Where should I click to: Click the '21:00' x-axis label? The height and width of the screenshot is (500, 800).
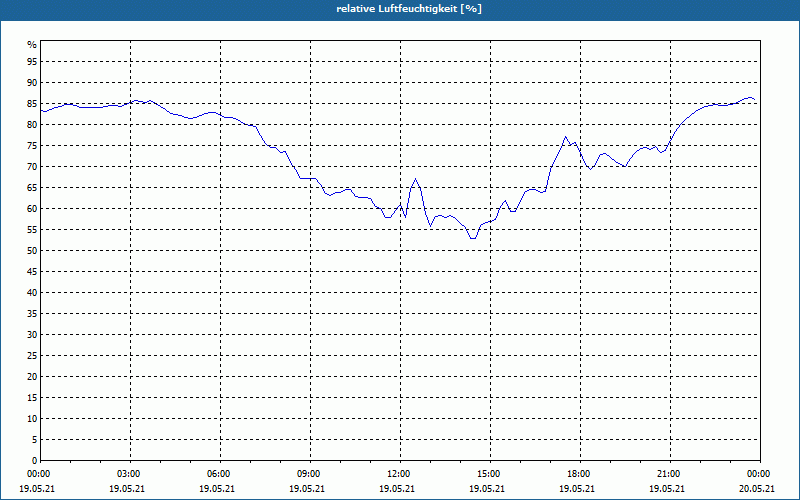click(670, 474)
